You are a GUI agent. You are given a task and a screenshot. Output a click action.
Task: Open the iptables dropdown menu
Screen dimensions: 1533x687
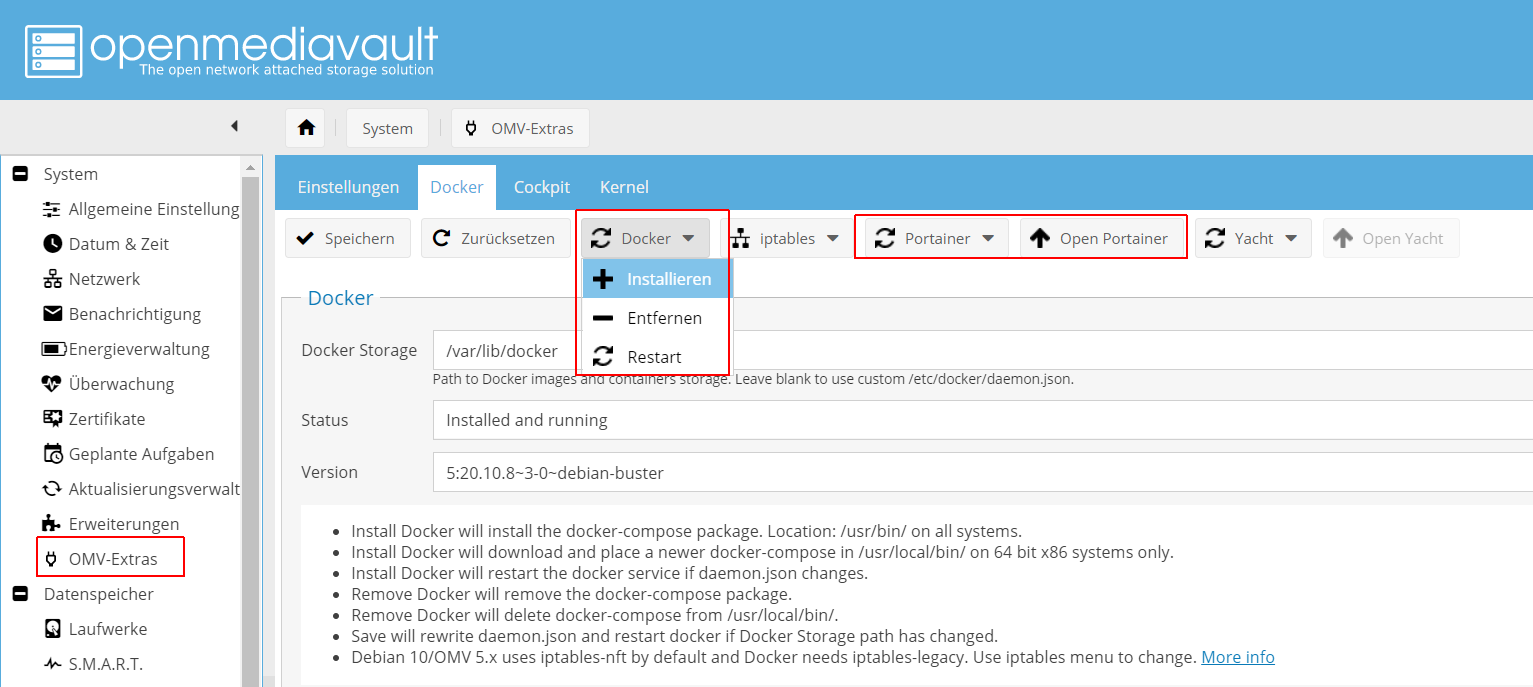point(785,239)
